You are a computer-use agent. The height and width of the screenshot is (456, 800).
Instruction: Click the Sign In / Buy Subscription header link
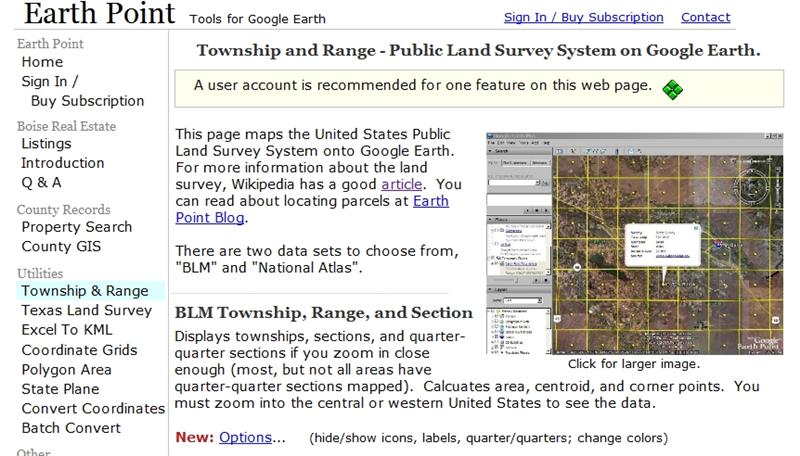[x=584, y=17]
